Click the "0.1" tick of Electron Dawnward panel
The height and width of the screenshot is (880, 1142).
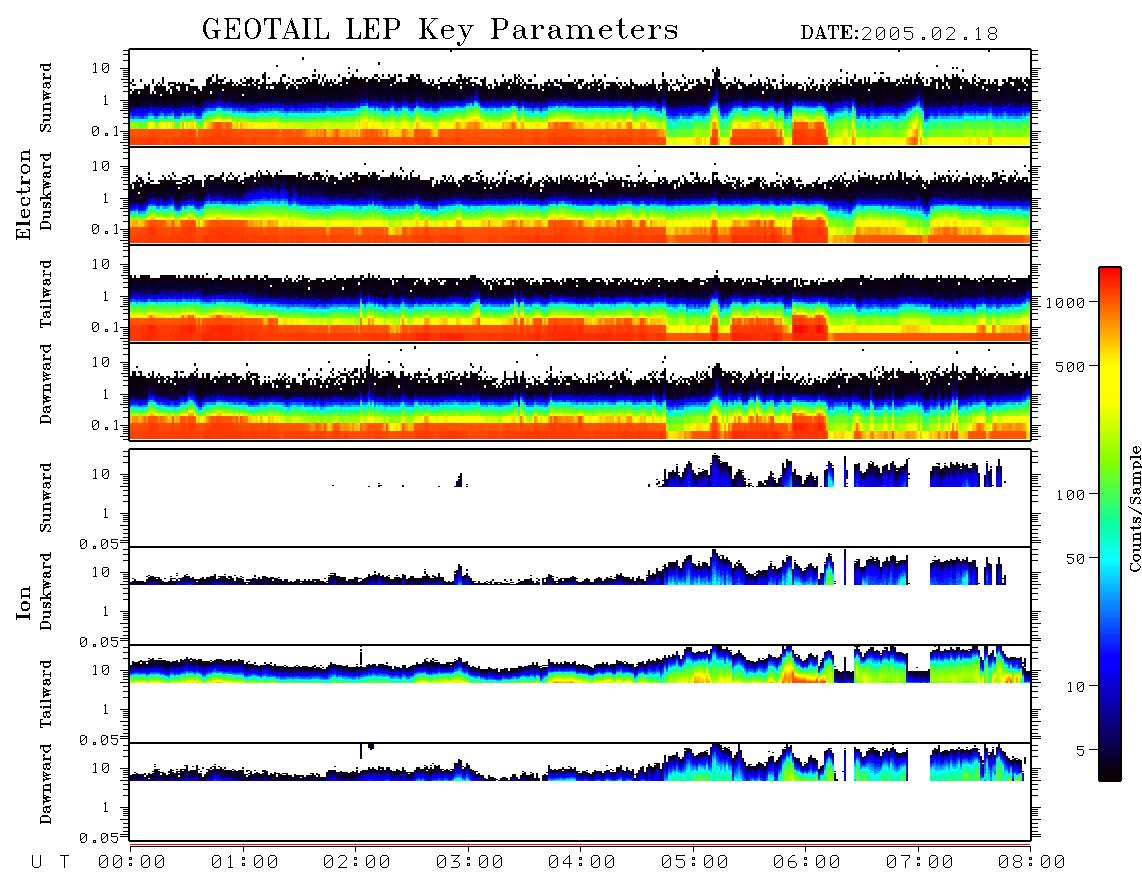(106, 425)
